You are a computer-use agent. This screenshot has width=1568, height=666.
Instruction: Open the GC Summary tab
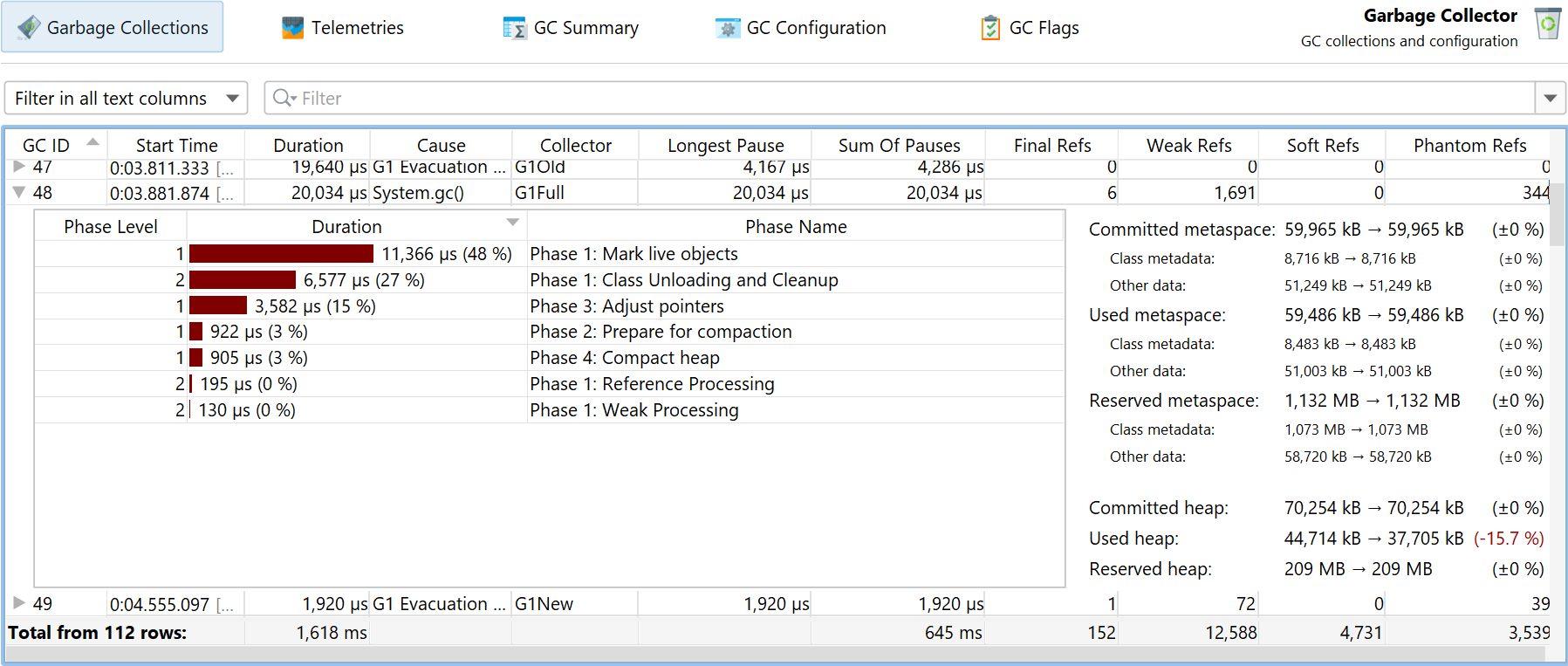pos(571,28)
